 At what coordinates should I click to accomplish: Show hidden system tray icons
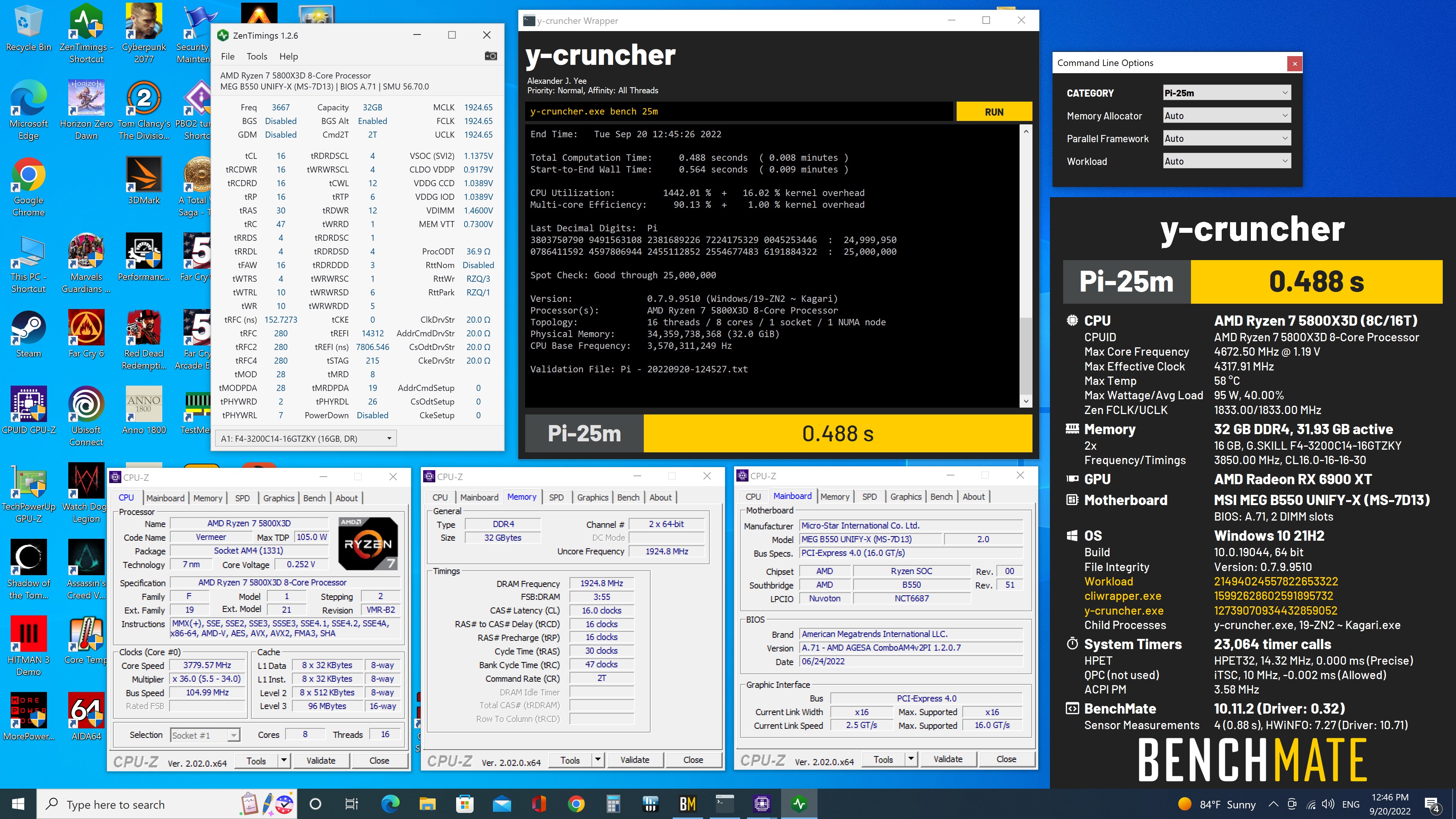1273,804
